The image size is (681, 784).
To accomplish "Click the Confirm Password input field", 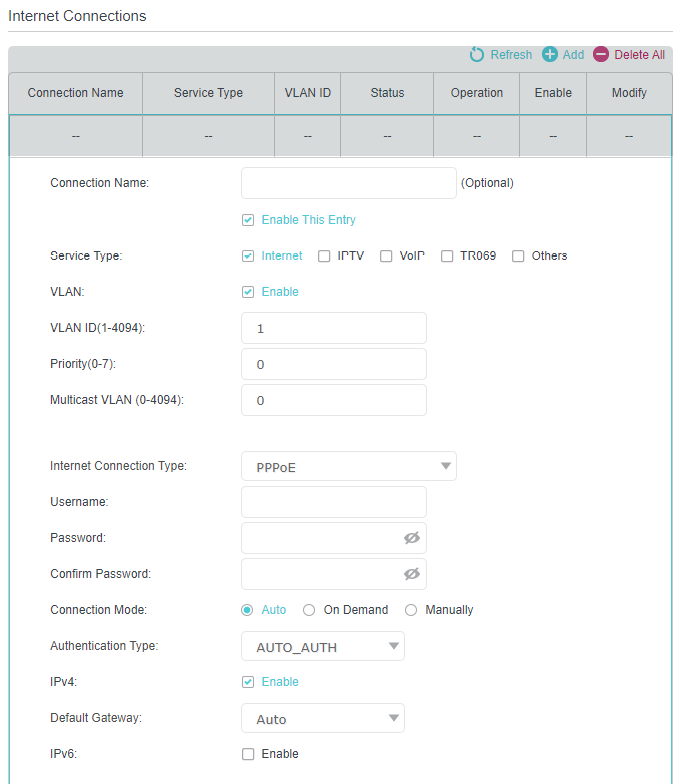I will point(334,574).
